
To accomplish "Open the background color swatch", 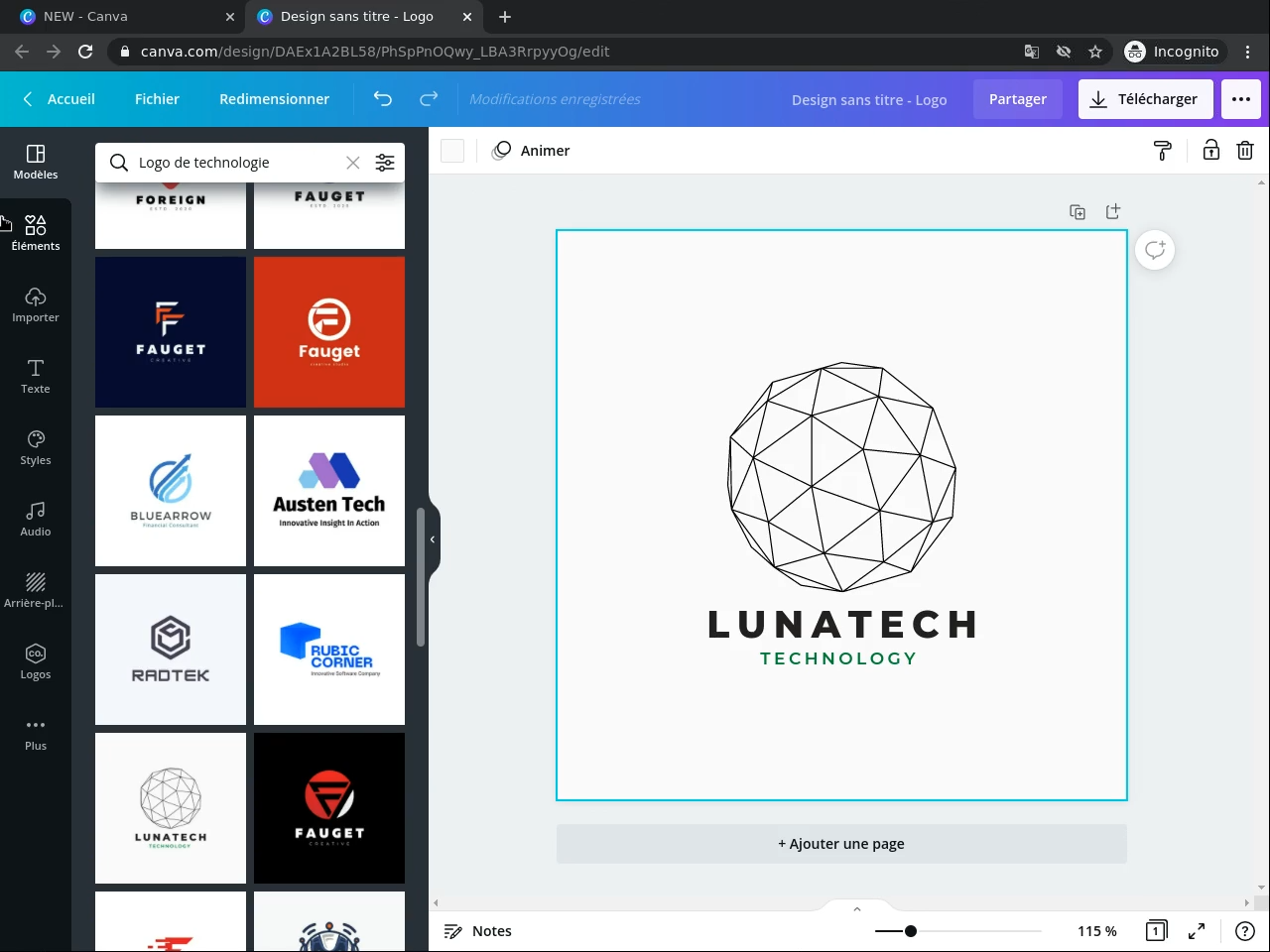I will [452, 151].
